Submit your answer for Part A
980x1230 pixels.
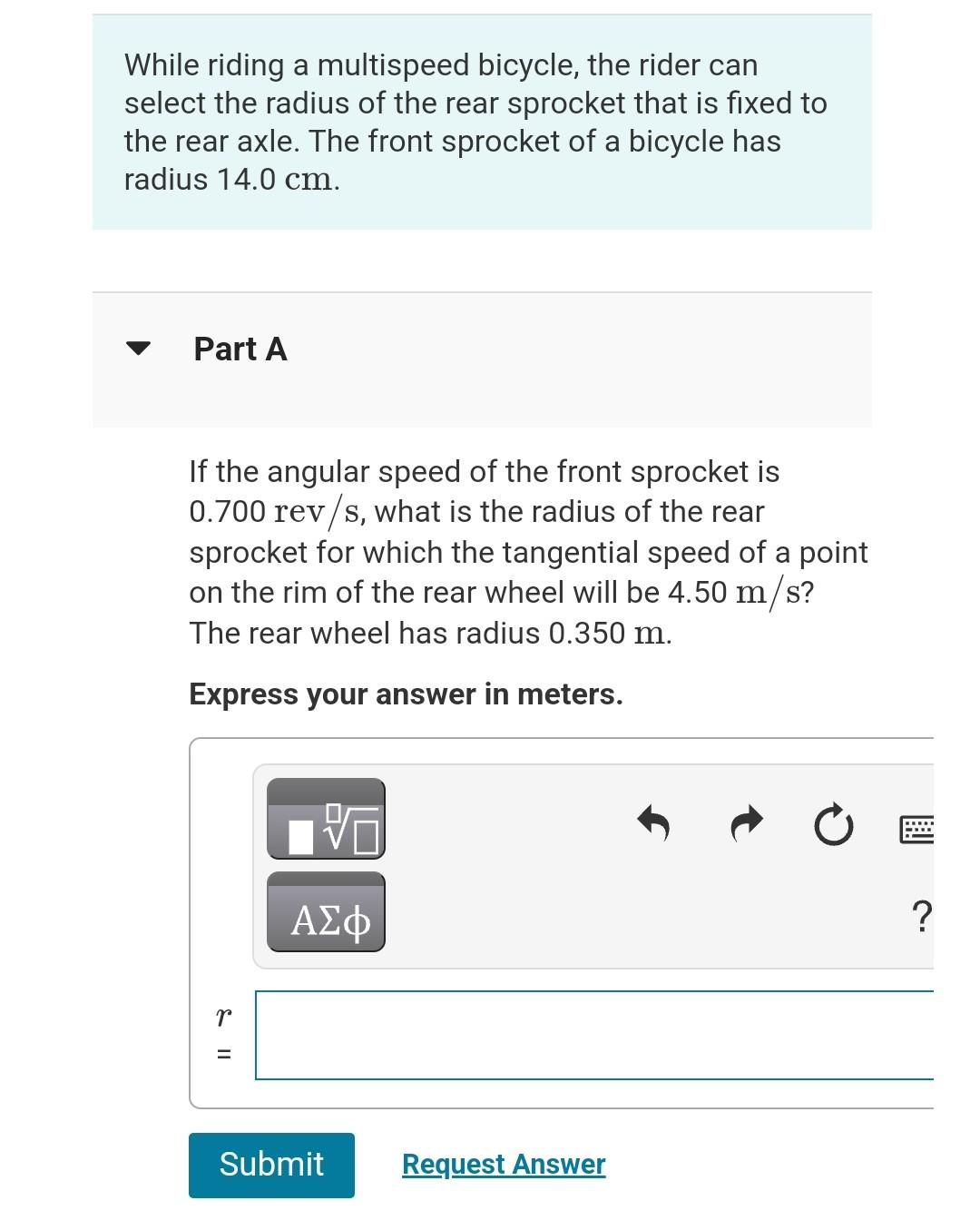click(x=270, y=1165)
